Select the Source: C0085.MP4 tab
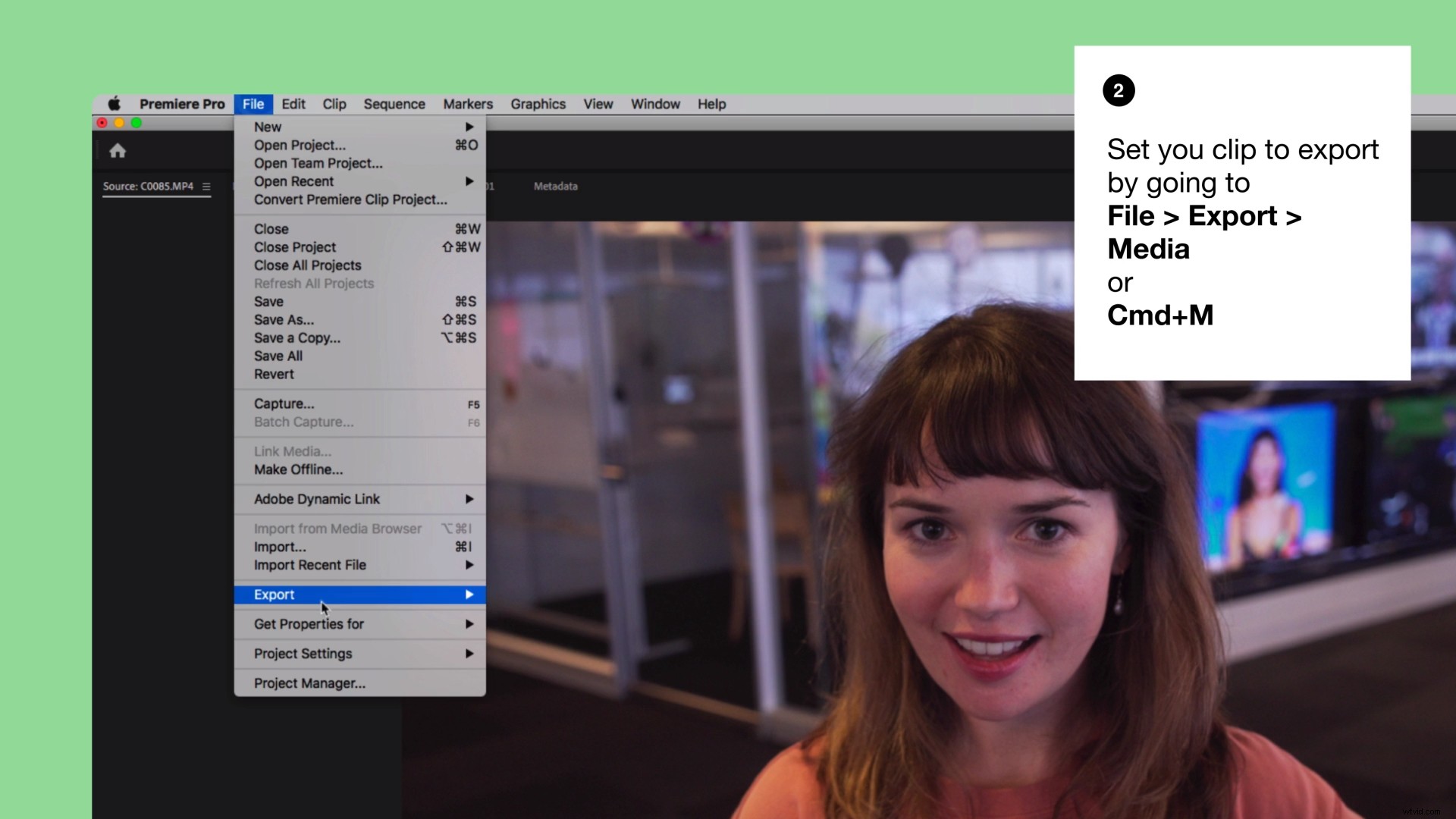Screen dimensions: 1456x819 (149, 186)
